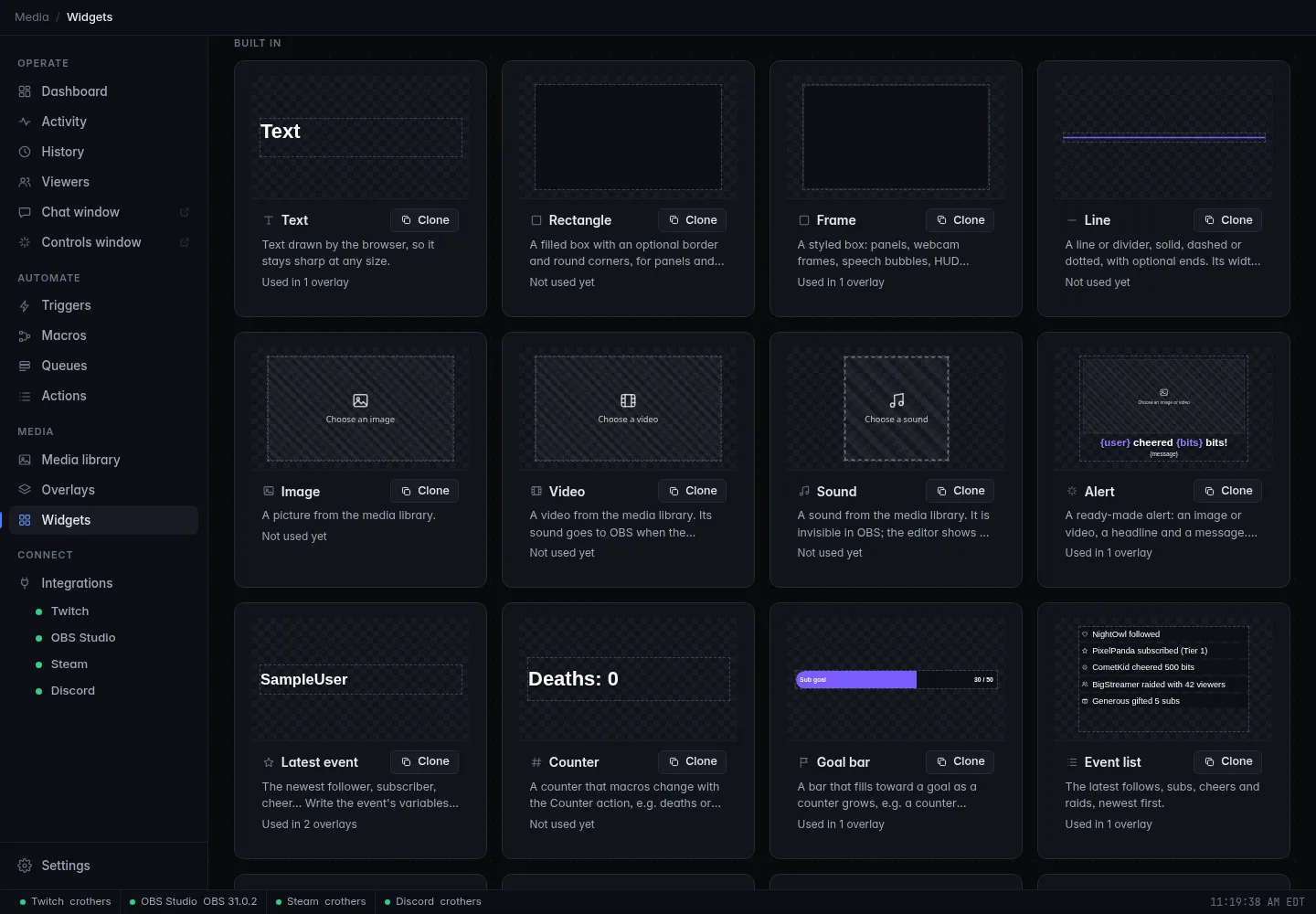Viewport: 1316px width, 914px height.
Task: Click the Discord crothers status bar entry
Action: pos(432,901)
